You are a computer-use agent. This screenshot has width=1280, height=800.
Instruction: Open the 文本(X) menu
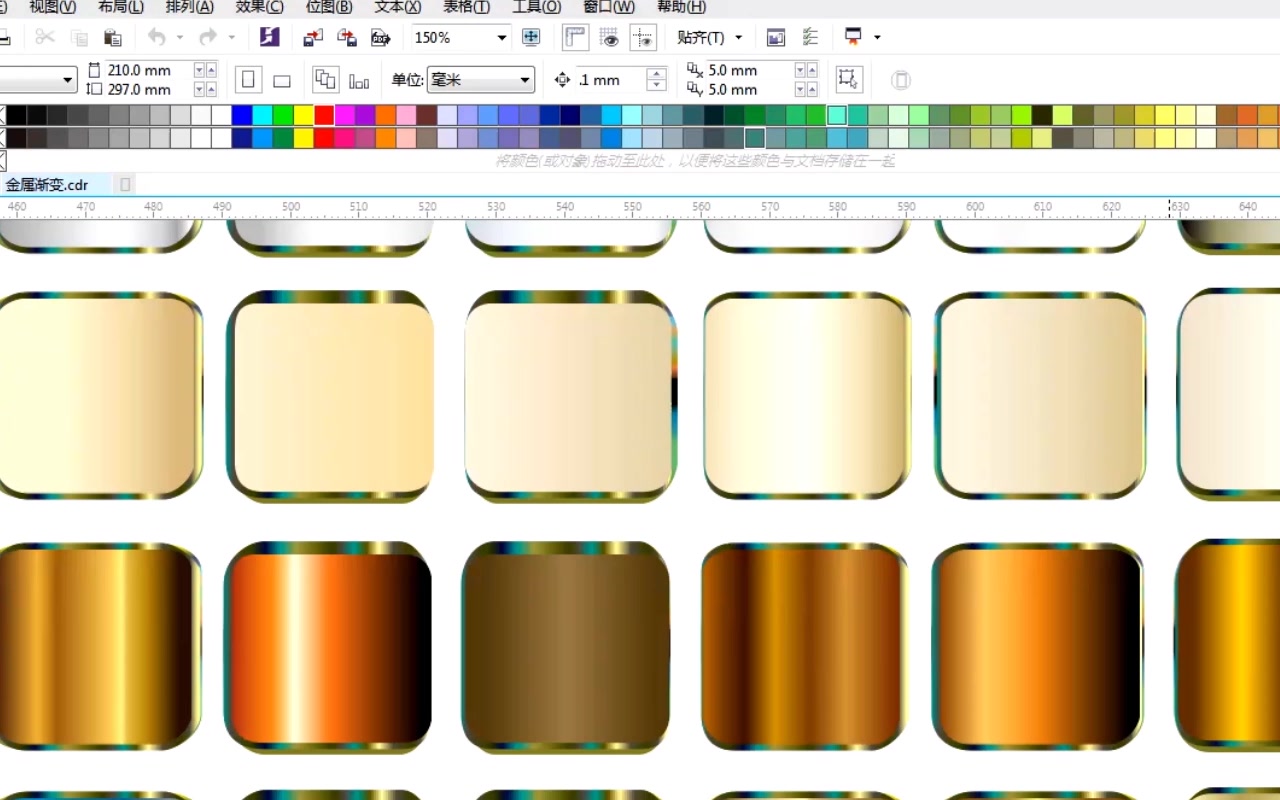(398, 7)
